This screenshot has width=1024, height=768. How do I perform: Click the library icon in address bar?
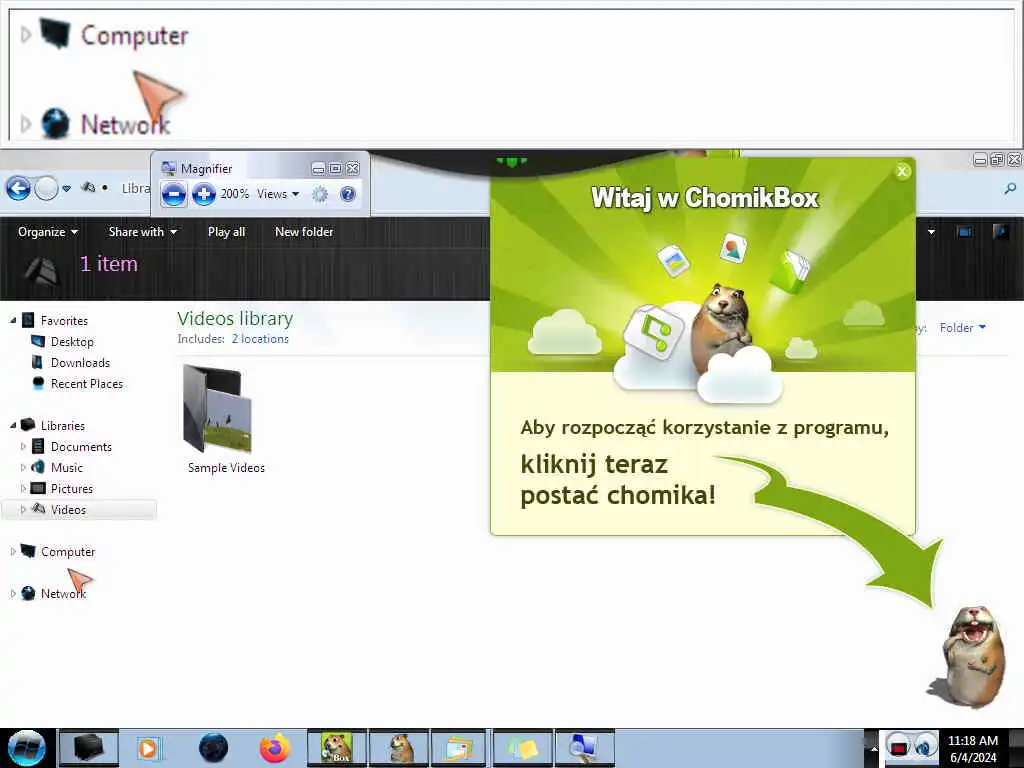(88, 188)
